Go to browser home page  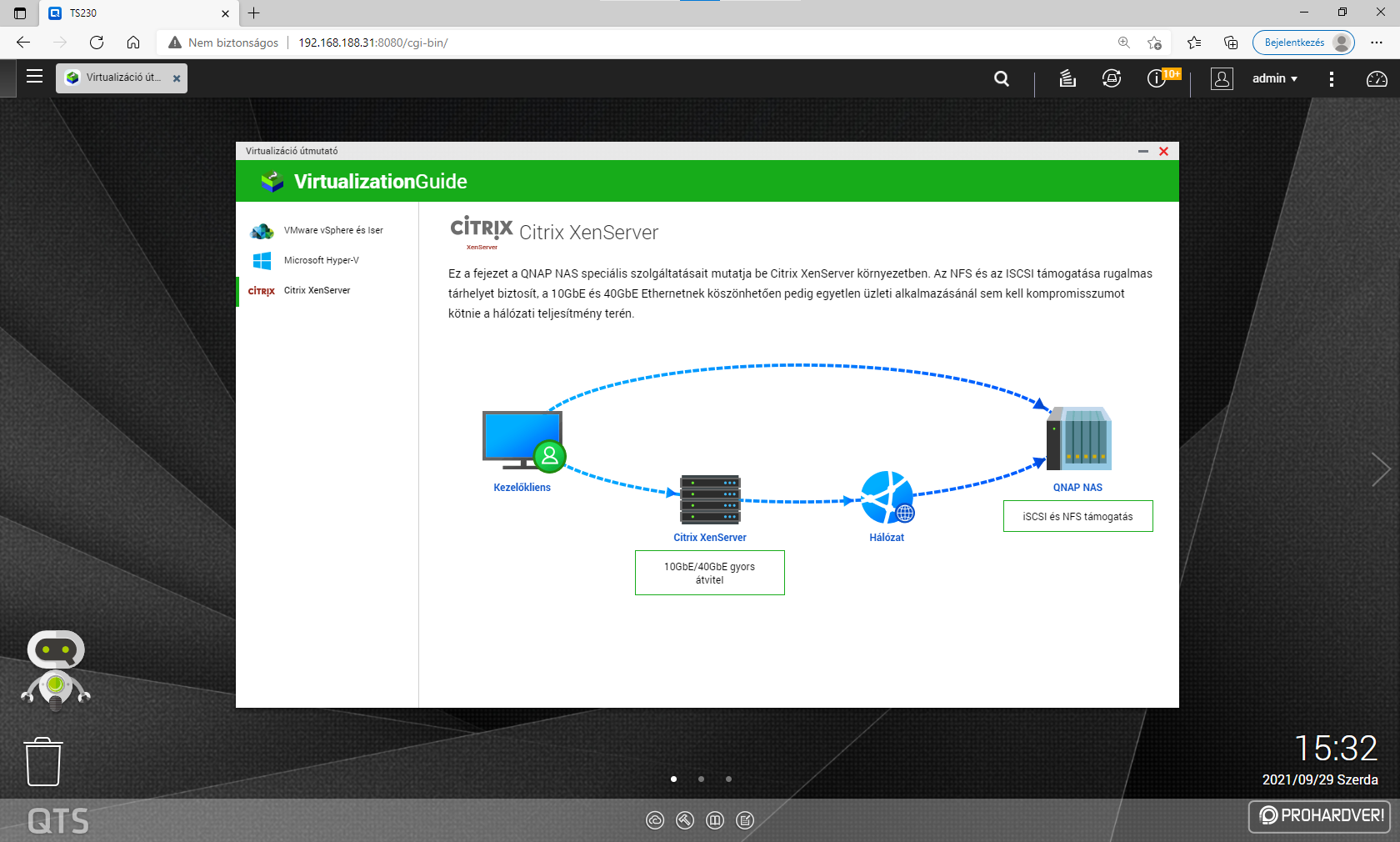coord(133,43)
